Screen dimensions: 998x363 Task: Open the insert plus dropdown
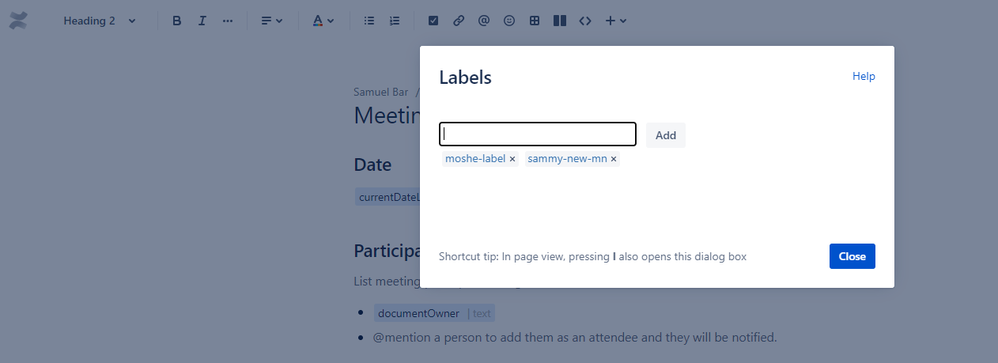(x=615, y=20)
